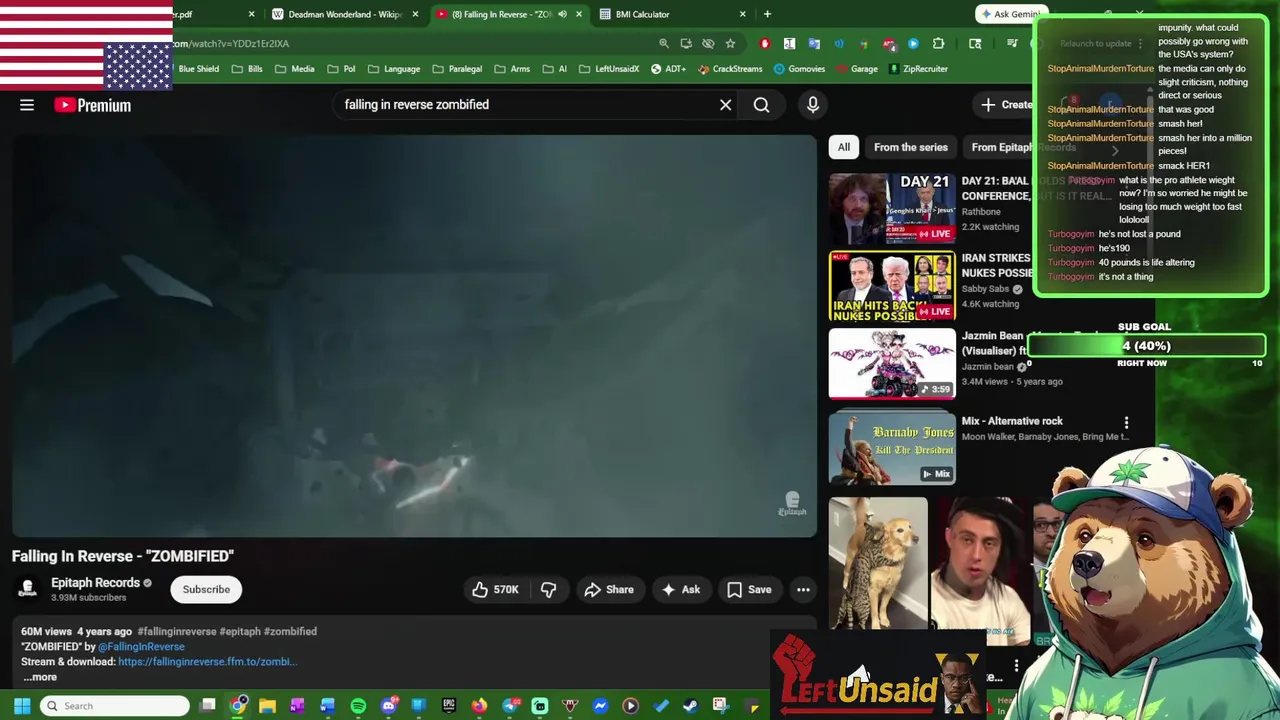Open the Mix - Alternative rock thumbnail
The width and height of the screenshot is (1280, 720).
(892, 447)
